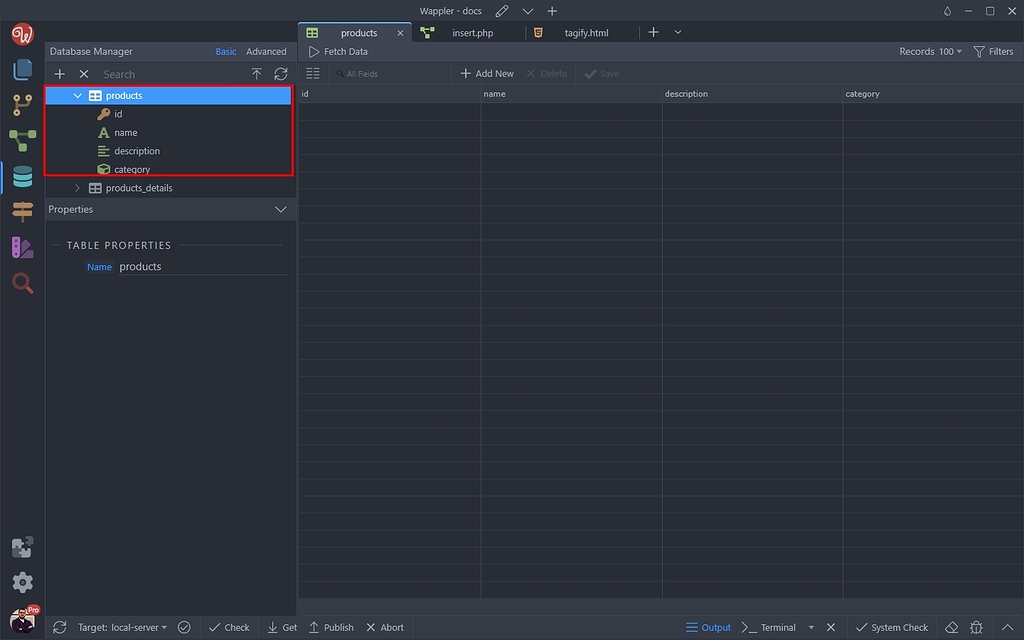Click the edit pencil icon in titlebar
The height and width of the screenshot is (640, 1024).
[x=501, y=11]
